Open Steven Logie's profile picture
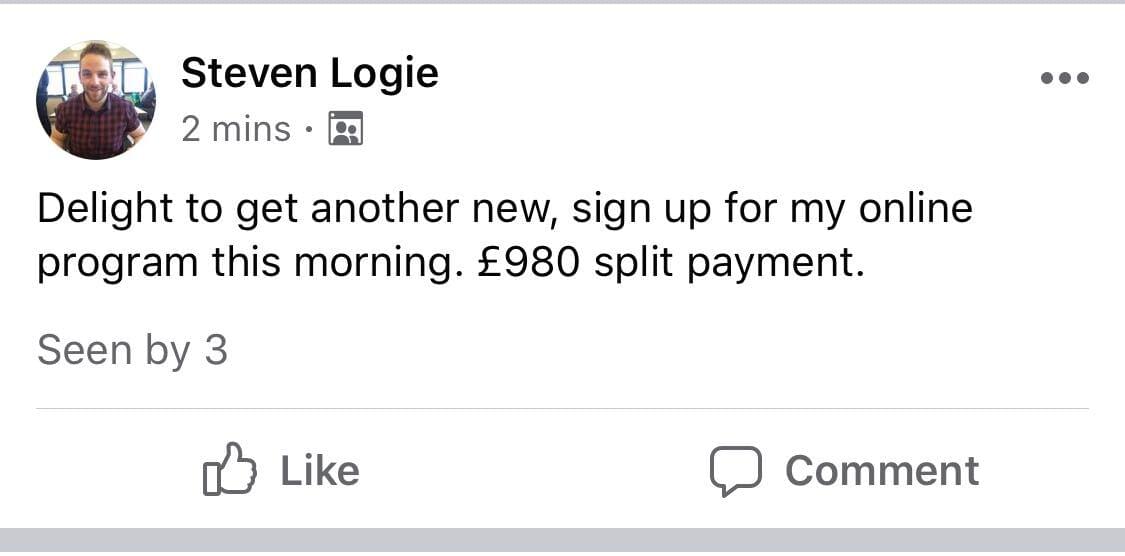This screenshot has height=556, width=1125. (96, 100)
